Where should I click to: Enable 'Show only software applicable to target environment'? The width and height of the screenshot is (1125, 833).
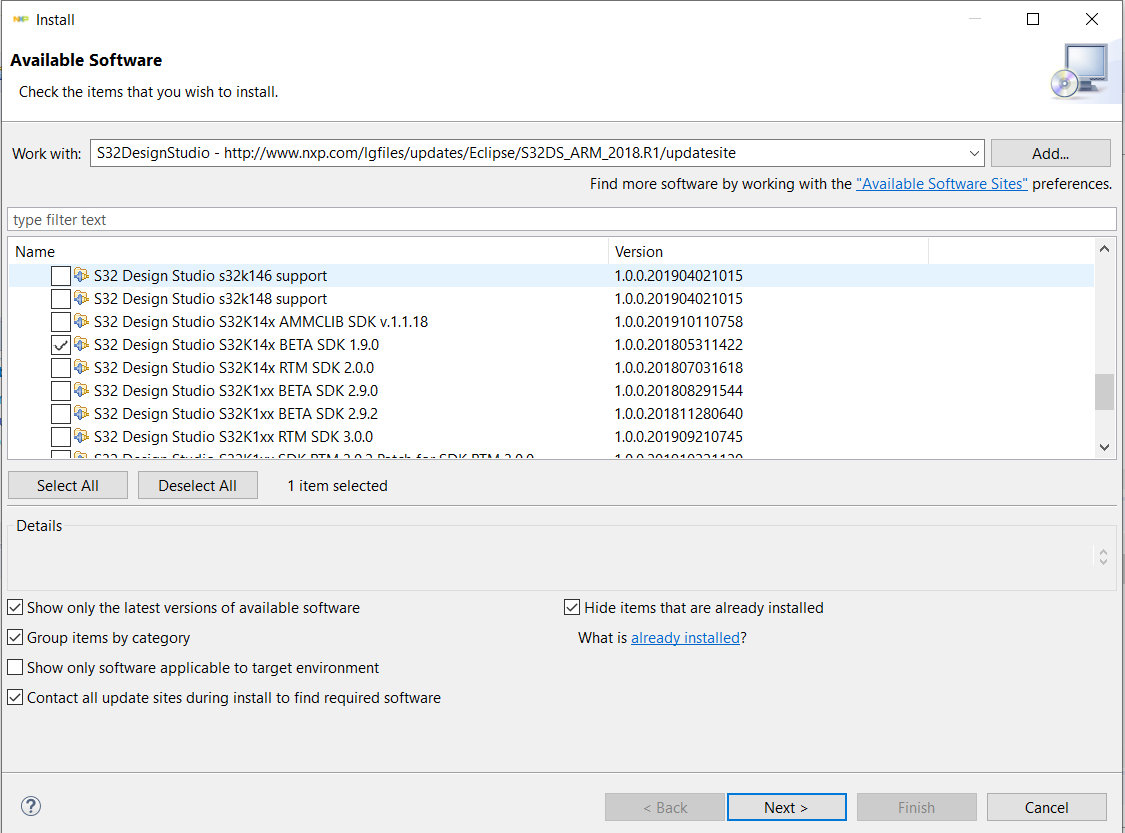(x=16, y=668)
